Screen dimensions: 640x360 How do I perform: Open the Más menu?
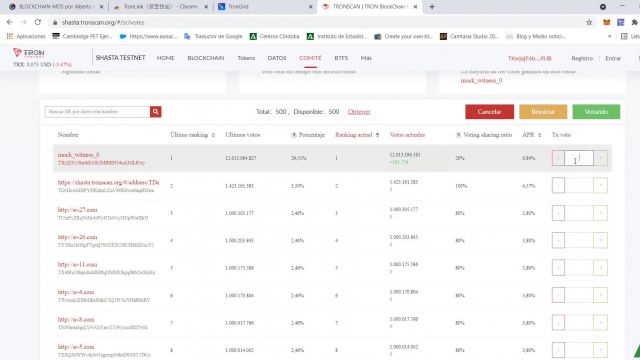click(366, 58)
